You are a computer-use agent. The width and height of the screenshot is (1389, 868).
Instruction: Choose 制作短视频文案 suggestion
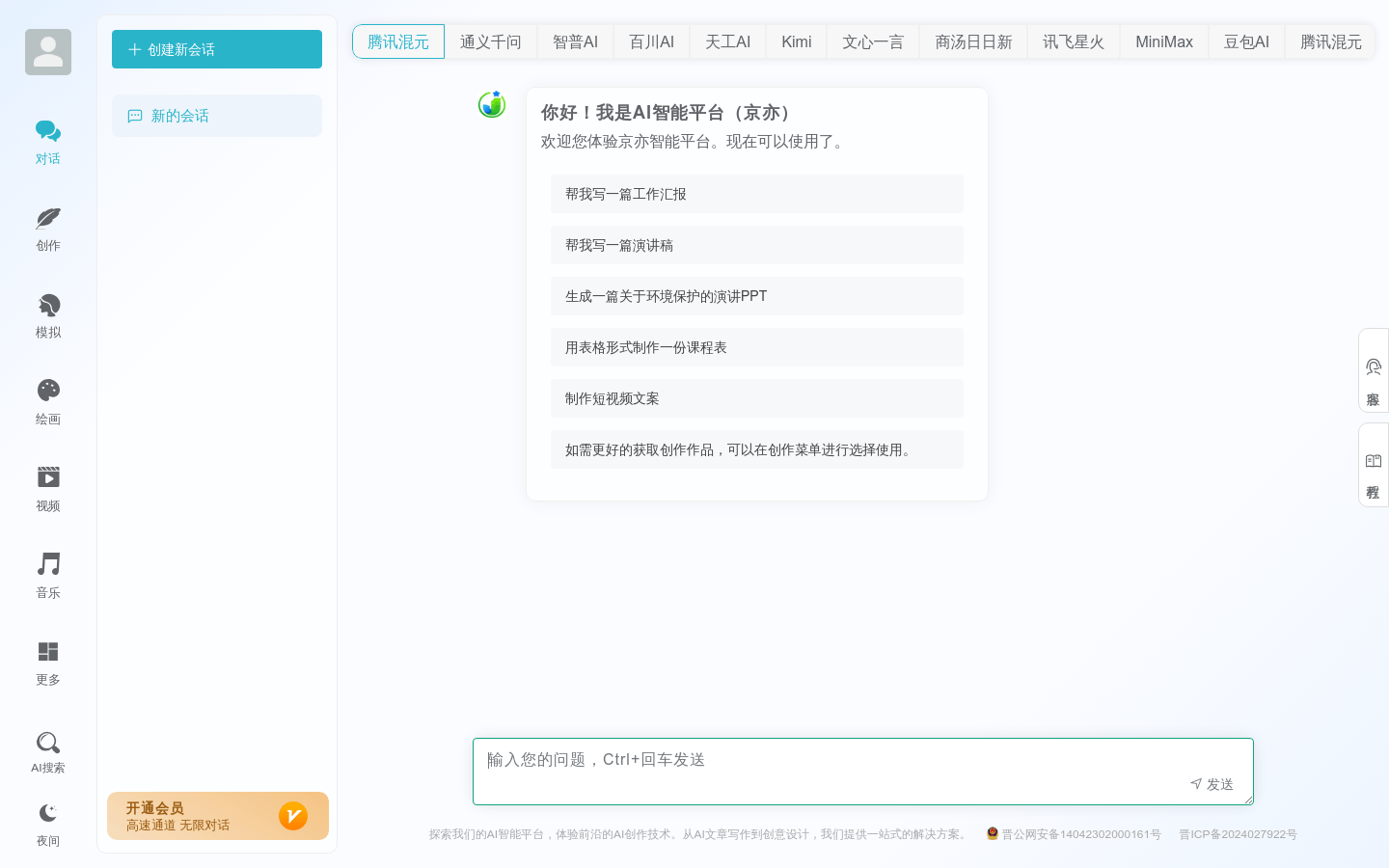point(757,398)
